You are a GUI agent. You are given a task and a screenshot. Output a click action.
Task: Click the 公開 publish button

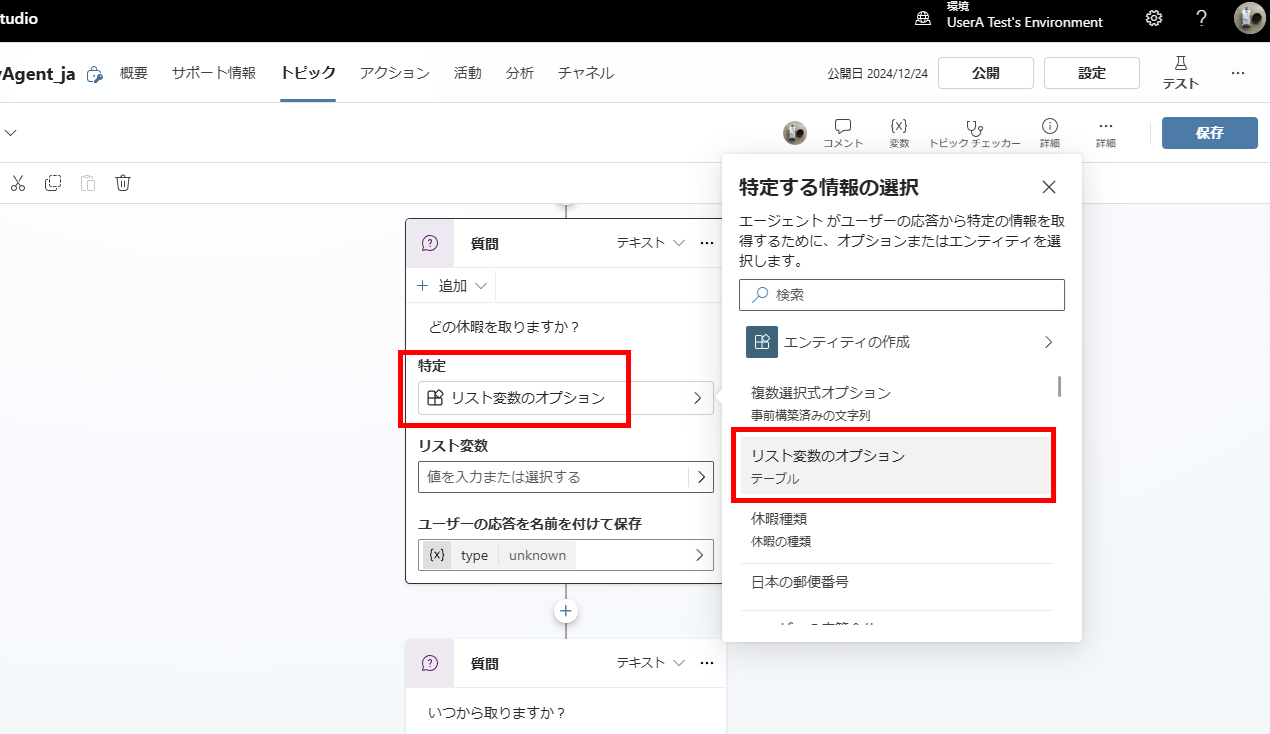coord(985,72)
